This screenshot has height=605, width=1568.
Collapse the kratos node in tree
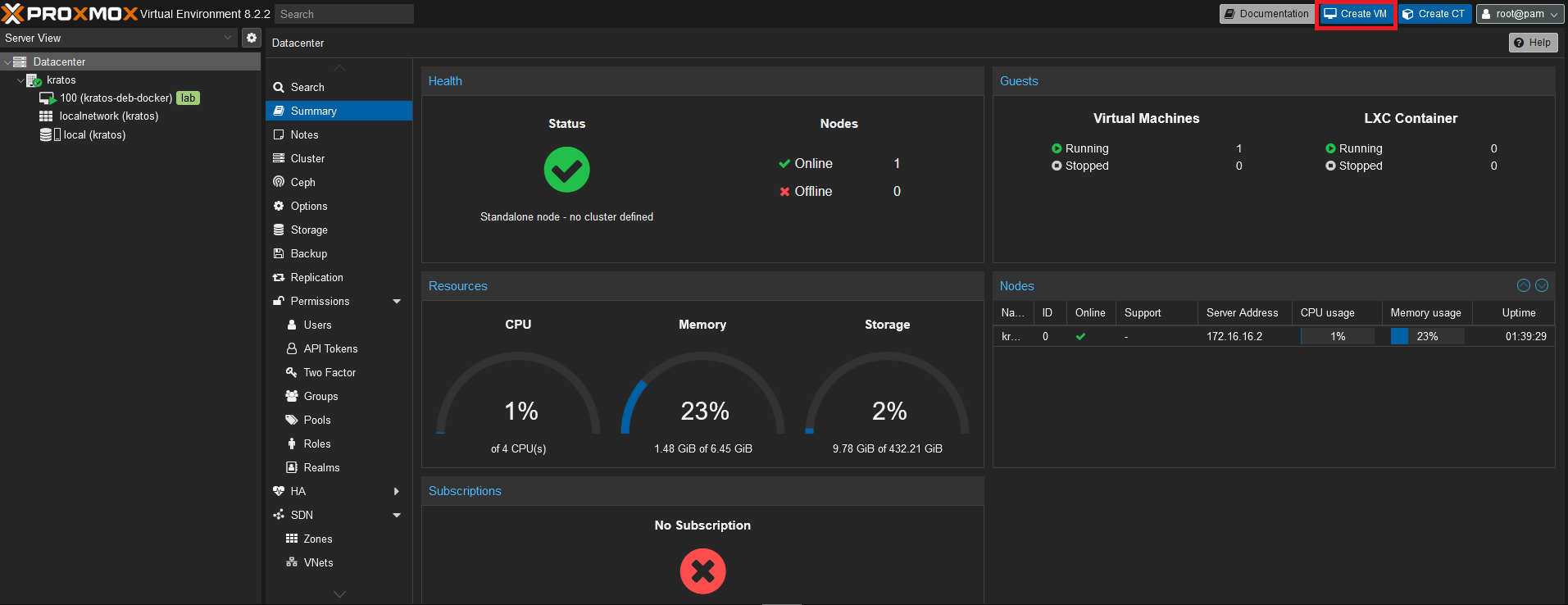[20, 80]
